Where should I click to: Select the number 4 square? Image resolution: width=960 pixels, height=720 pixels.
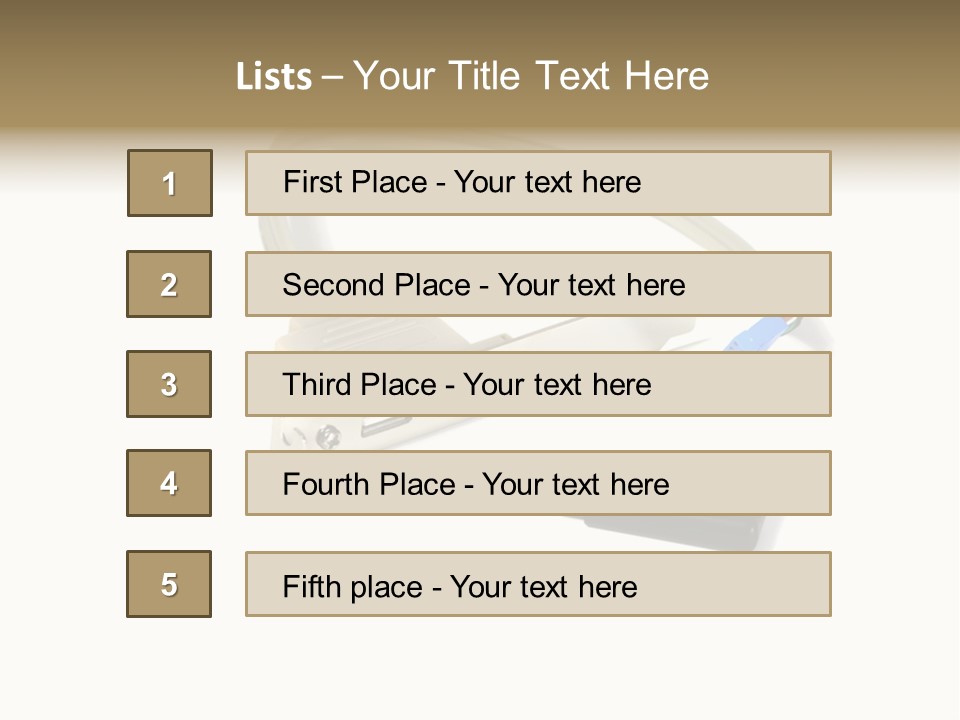pyautogui.click(x=169, y=483)
